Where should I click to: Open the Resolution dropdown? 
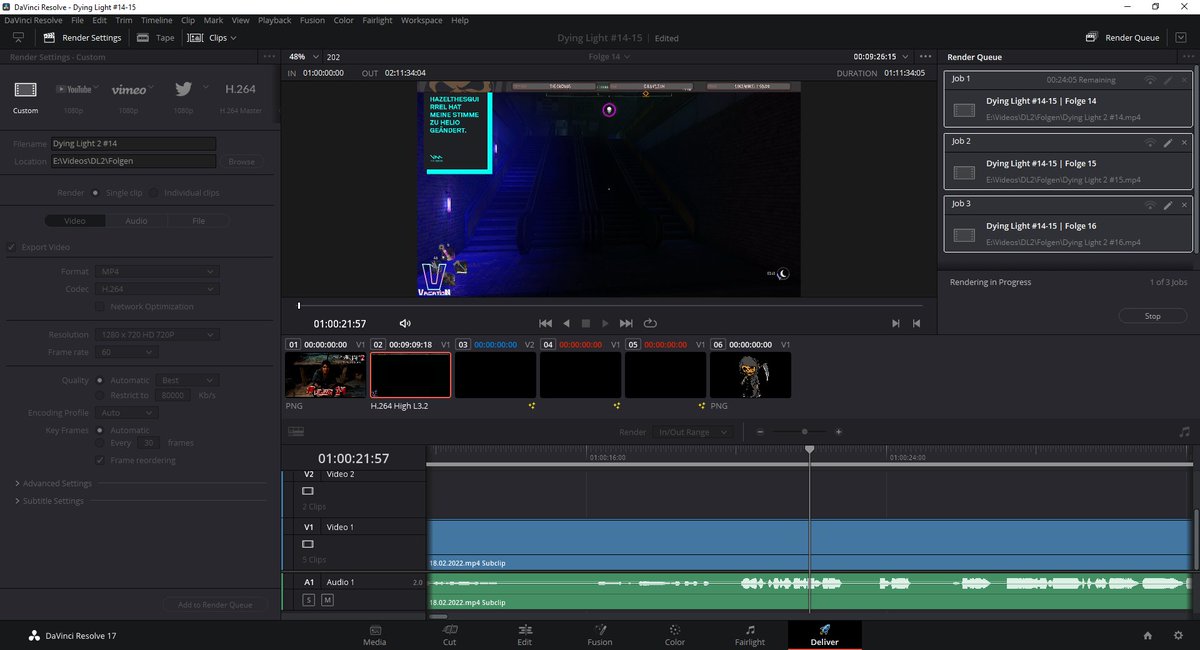coord(157,335)
